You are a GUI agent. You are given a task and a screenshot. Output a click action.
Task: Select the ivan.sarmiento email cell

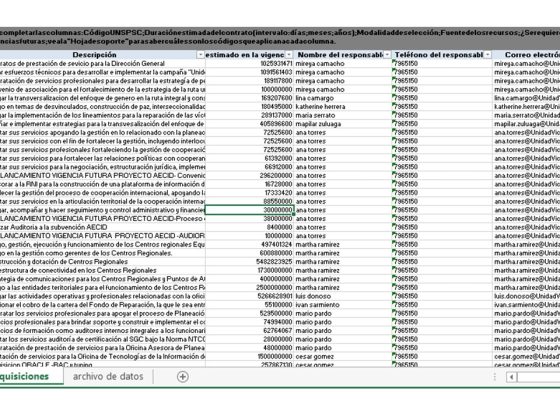coord(526,305)
